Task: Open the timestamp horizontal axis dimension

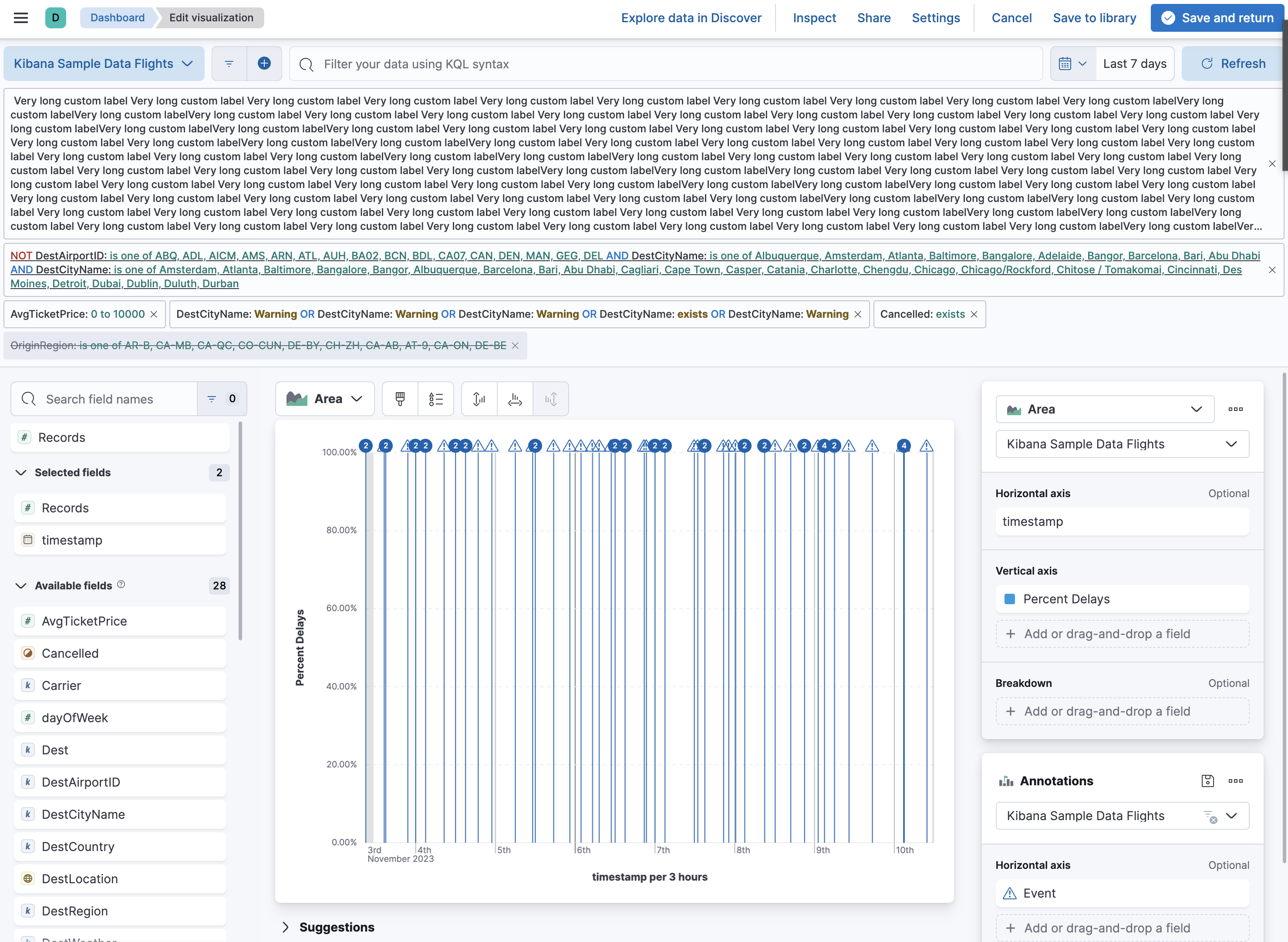Action: (x=1122, y=521)
